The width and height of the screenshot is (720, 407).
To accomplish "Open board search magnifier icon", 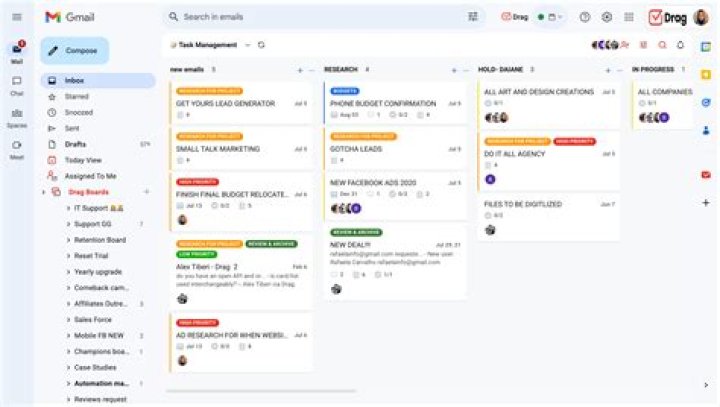I will click(x=662, y=45).
